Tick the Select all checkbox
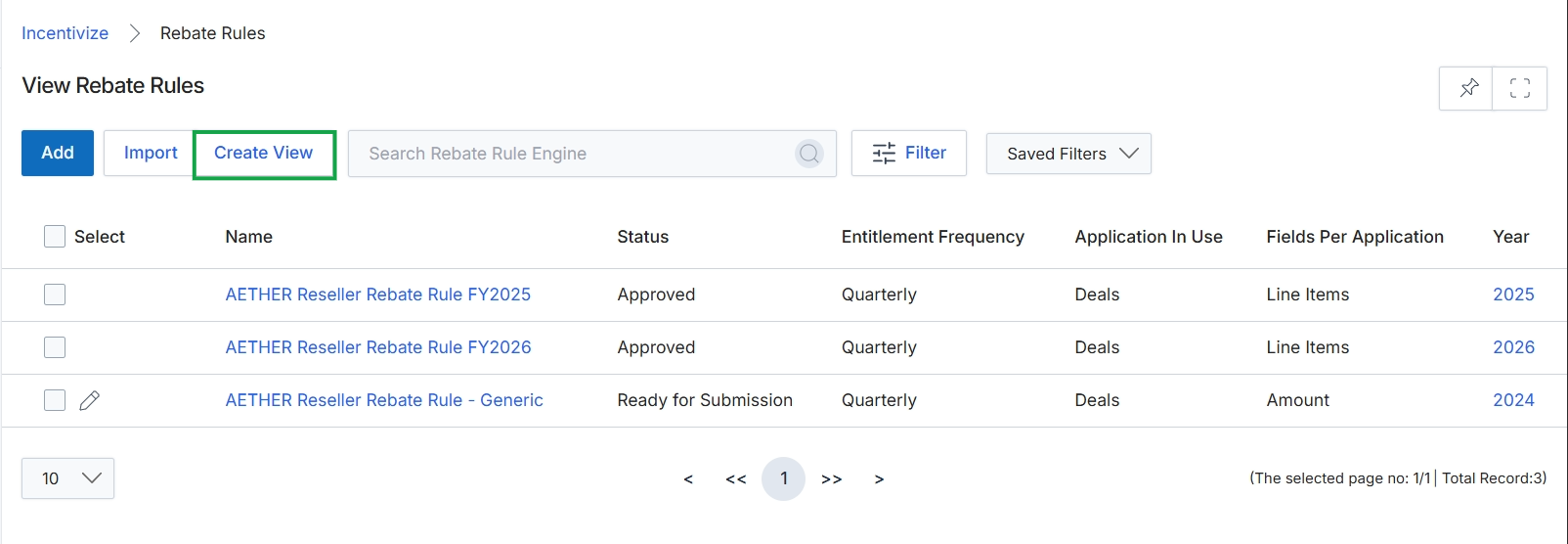Screen dimensions: 1568x544 tap(55, 237)
